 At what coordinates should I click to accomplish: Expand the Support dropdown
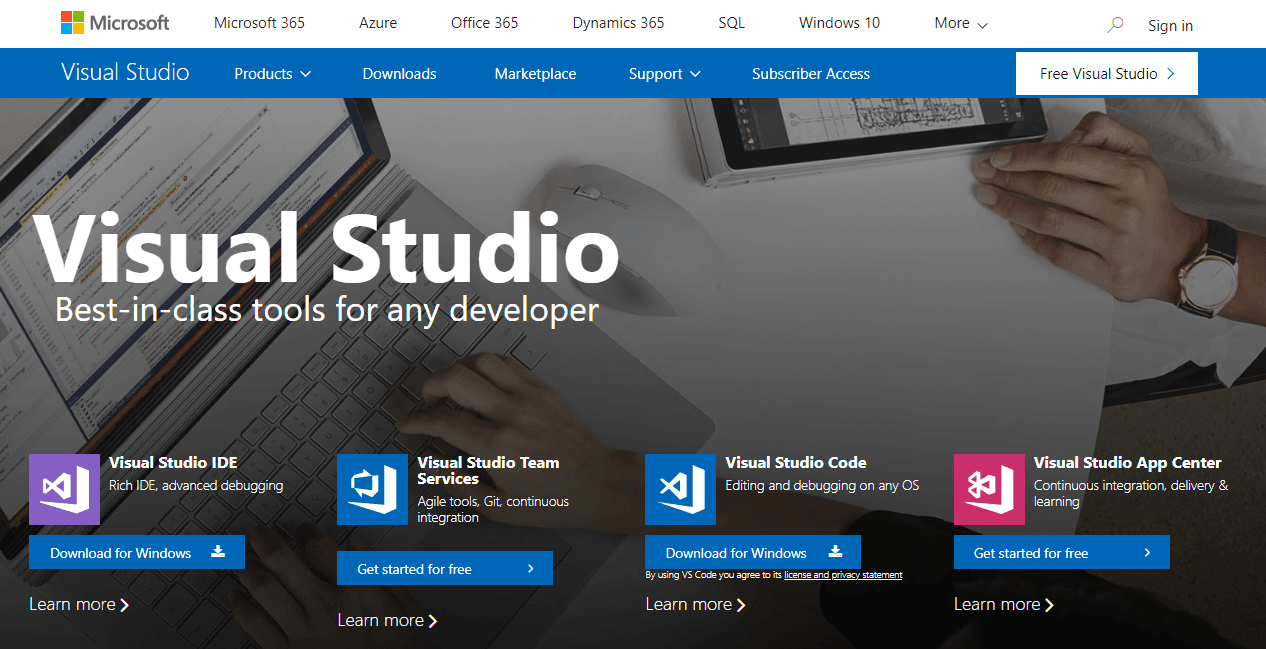[665, 74]
